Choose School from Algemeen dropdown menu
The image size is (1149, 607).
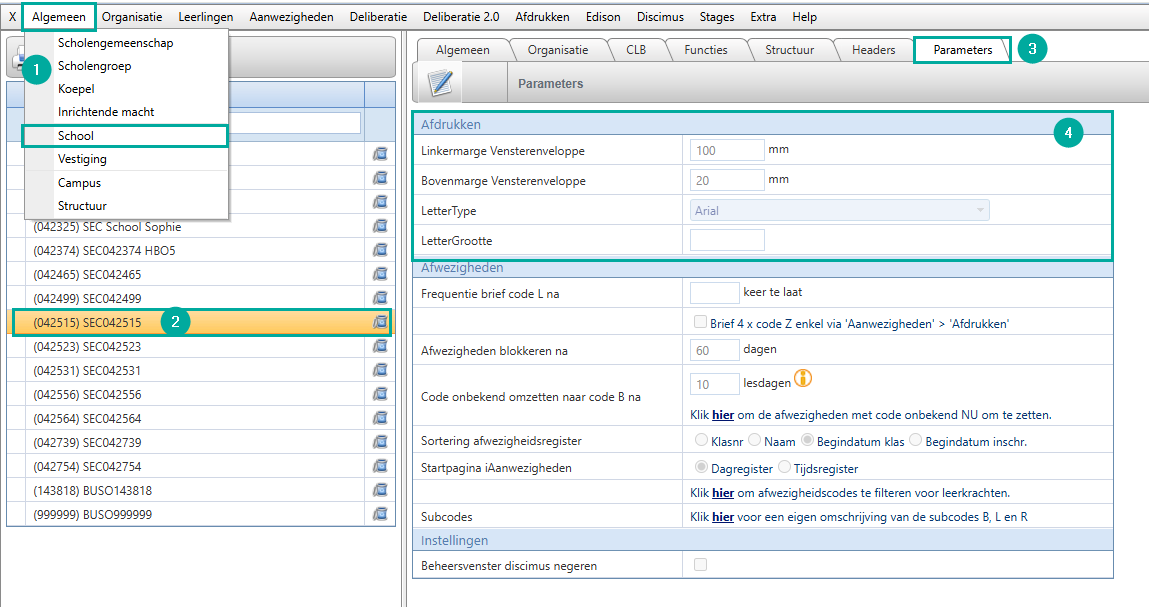(125, 136)
